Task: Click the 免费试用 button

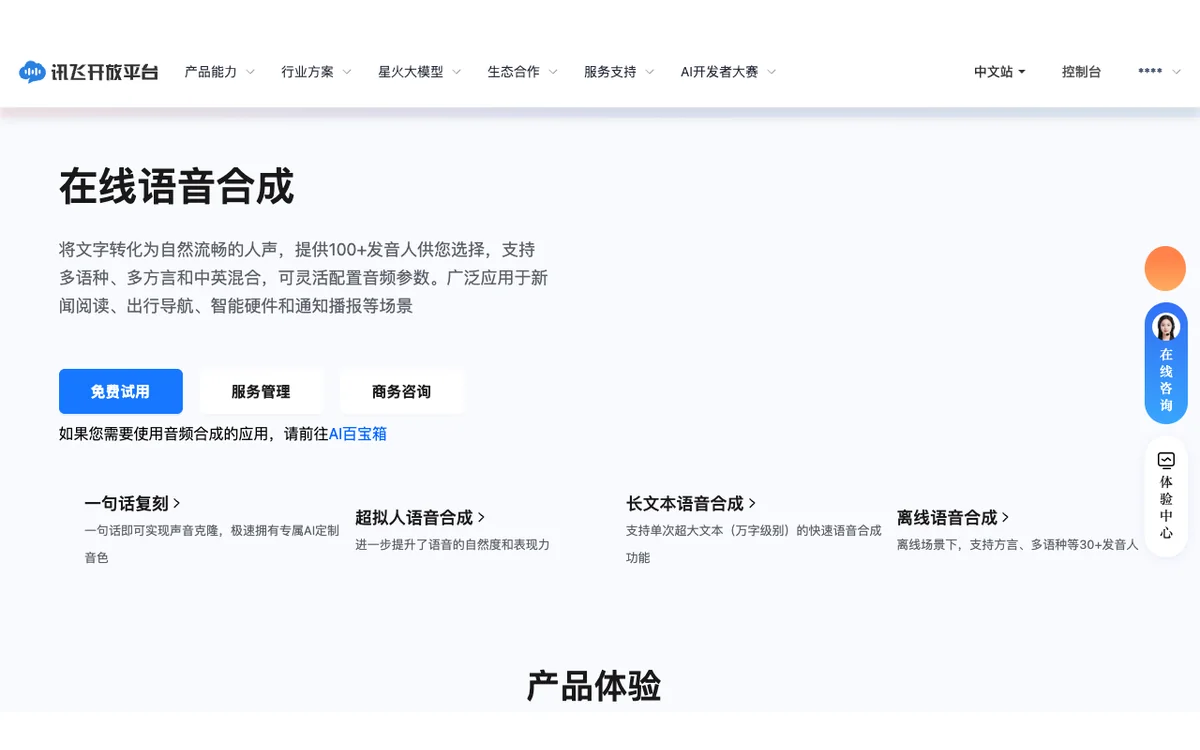Action: tap(121, 391)
